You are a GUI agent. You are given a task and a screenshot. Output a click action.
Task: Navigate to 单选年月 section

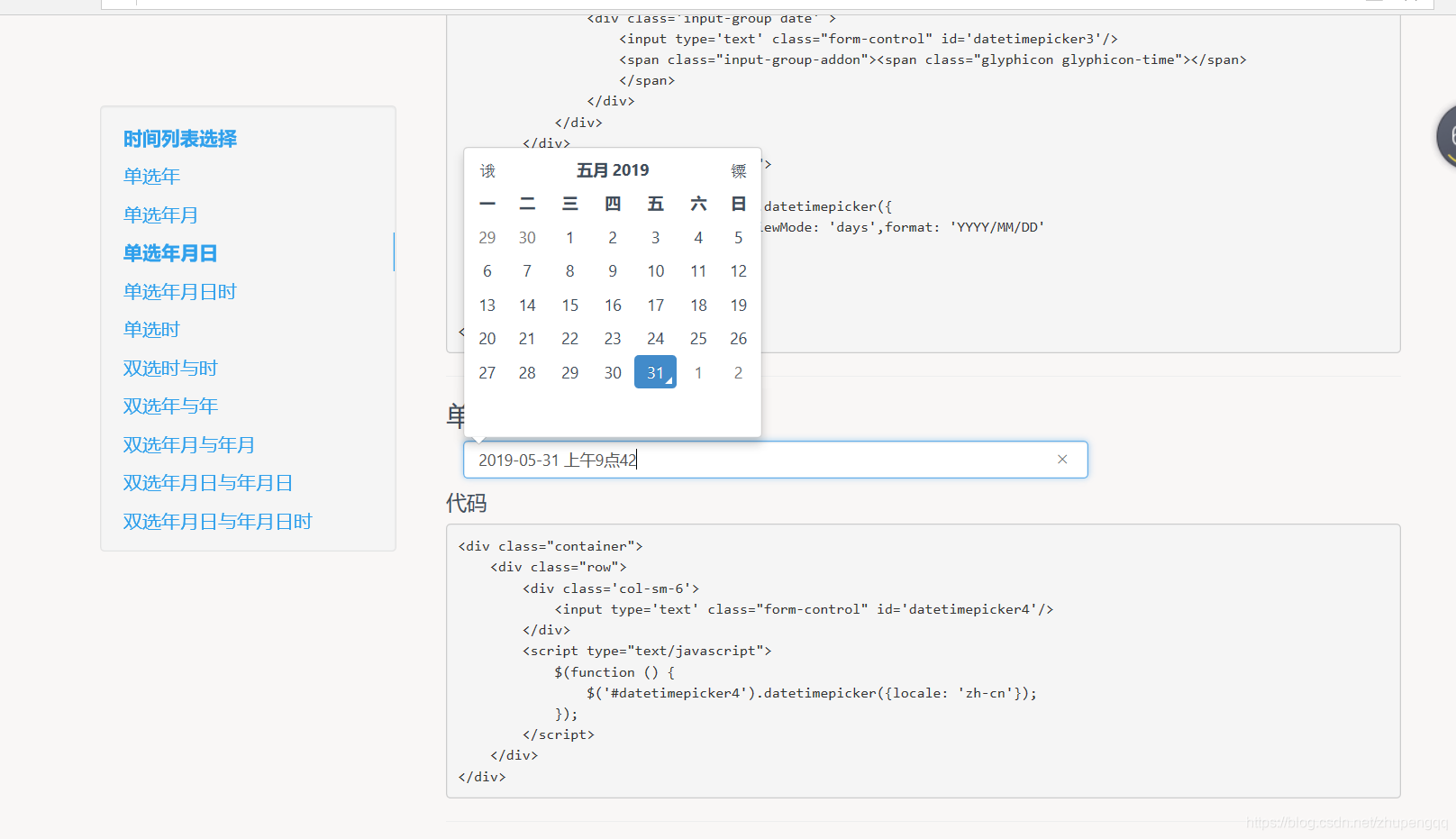click(161, 215)
